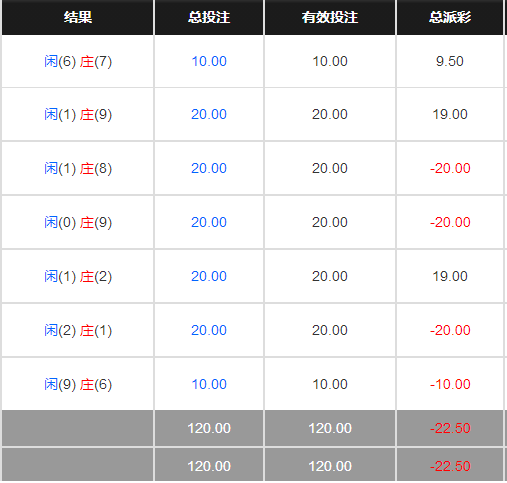Open the blue 20.00 bet in the 闲(1) 庄(2) row
The width and height of the screenshot is (507, 483).
209,276
